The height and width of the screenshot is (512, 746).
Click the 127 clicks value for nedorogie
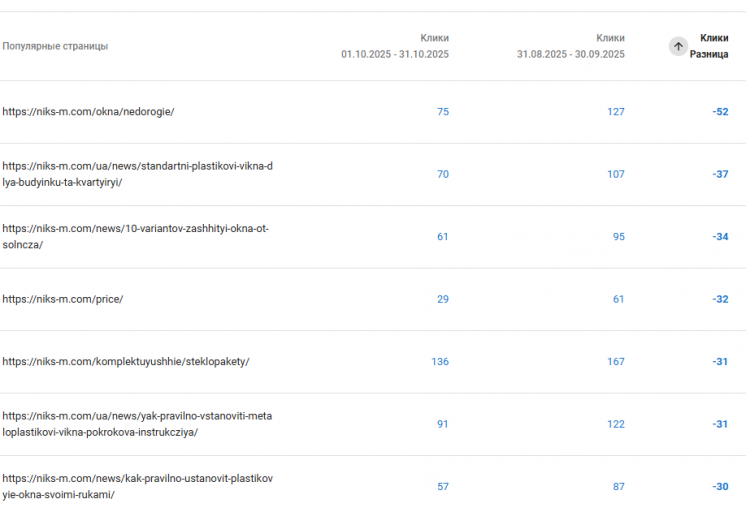616,112
